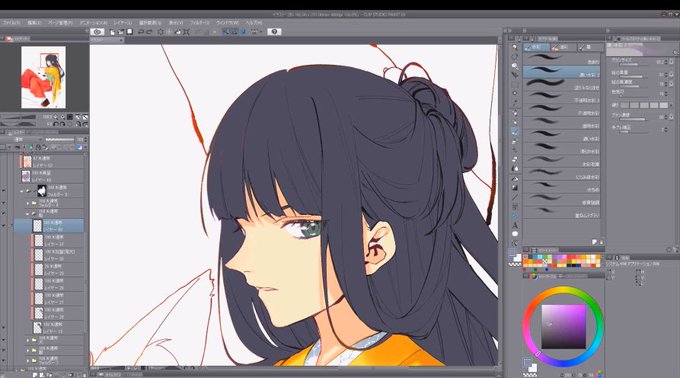Collapse the expanded folder with masked thumbnail
The height and width of the screenshot is (378, 680).
[22, 190]
